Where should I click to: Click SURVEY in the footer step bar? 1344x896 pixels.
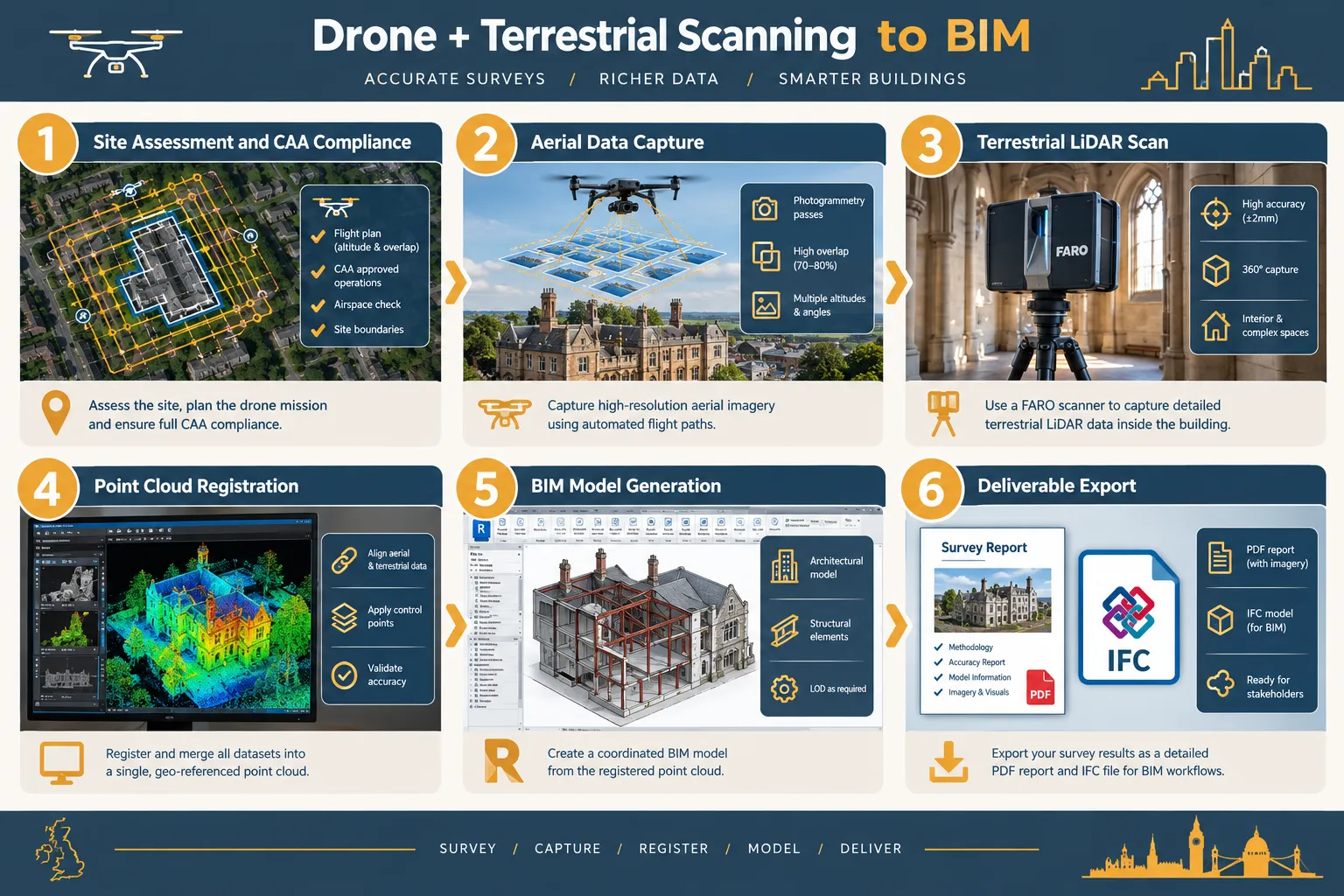(x=468, y=849)
